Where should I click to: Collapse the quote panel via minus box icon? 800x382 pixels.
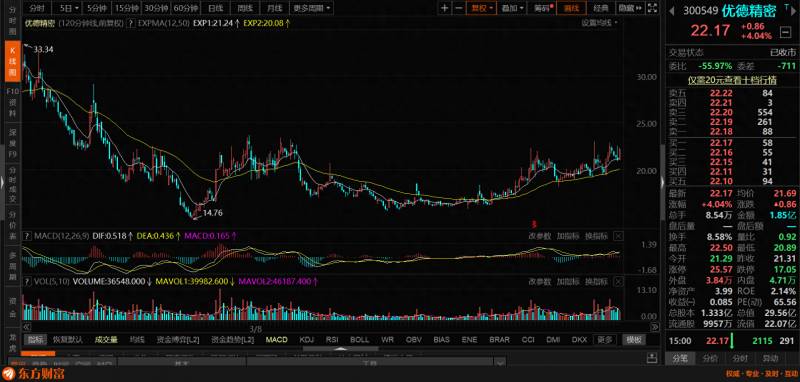(786, 32)
